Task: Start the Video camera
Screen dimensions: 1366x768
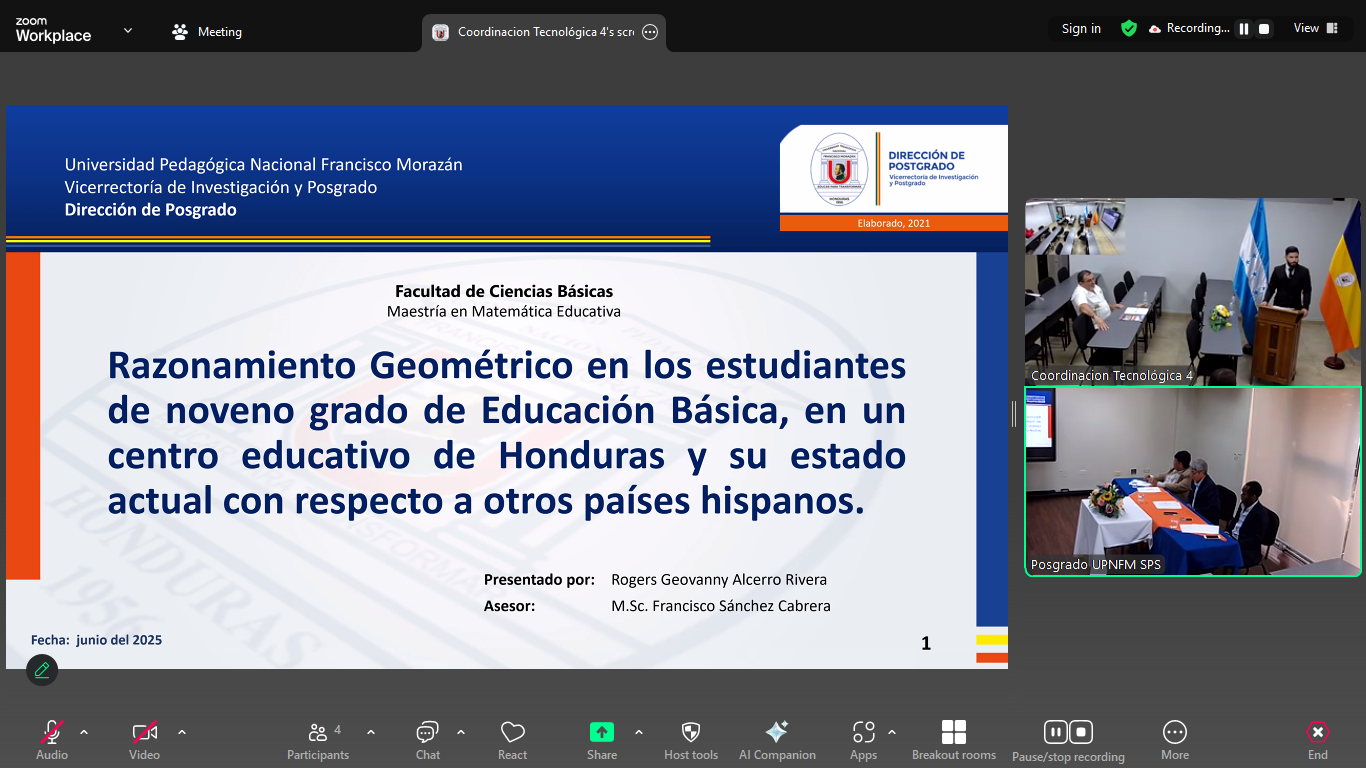Action: [145, 740]
